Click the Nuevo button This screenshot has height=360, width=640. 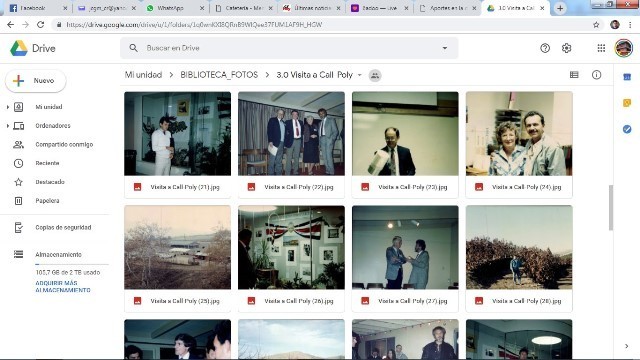(x=36, y=81)
